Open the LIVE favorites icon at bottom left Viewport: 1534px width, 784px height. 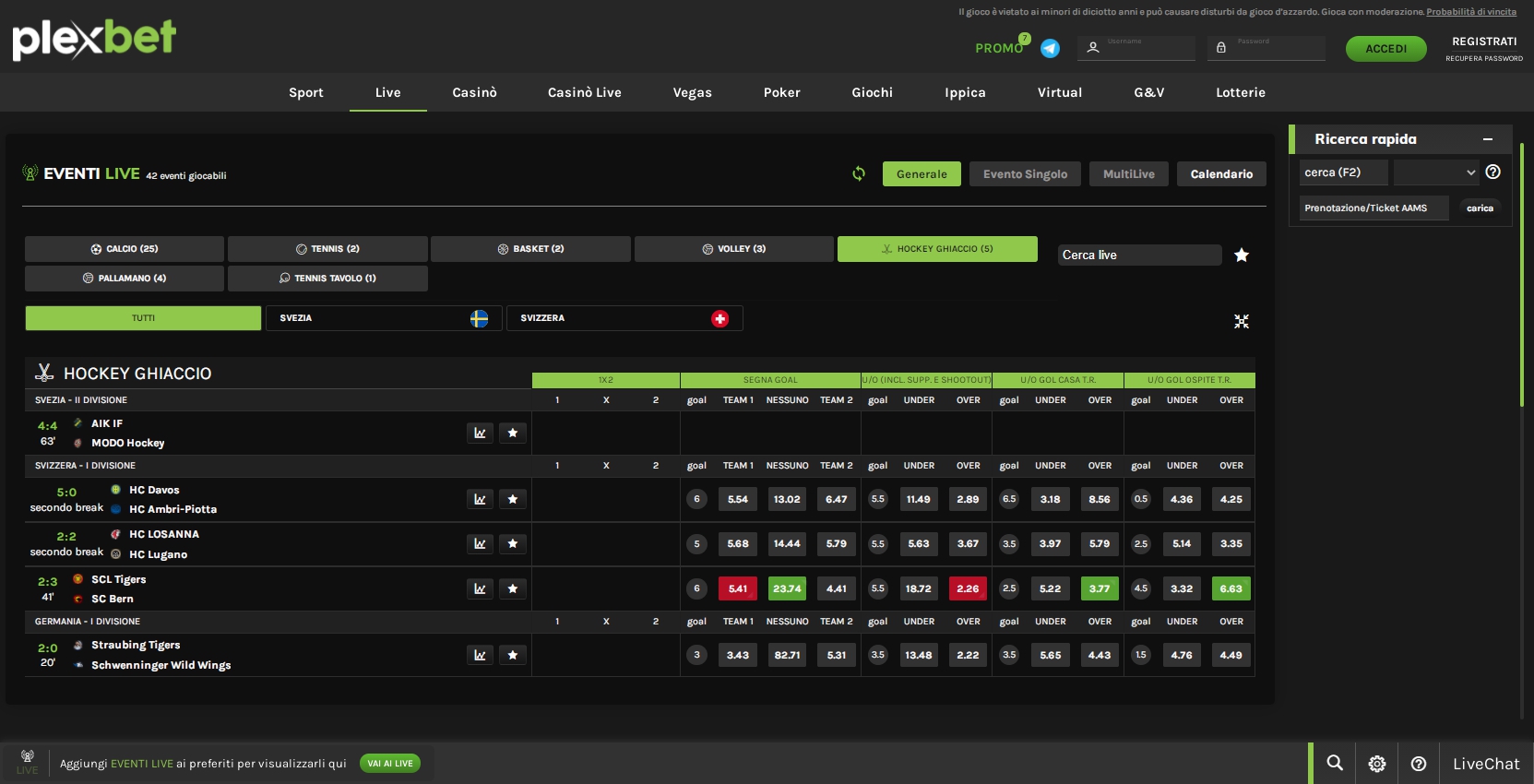point(28,762)
